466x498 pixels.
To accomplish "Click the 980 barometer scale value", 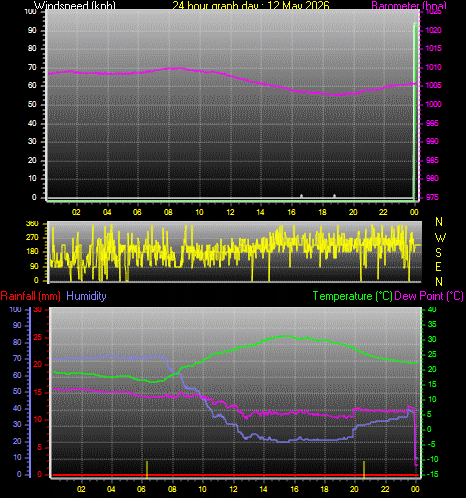I will coord(432,178).
